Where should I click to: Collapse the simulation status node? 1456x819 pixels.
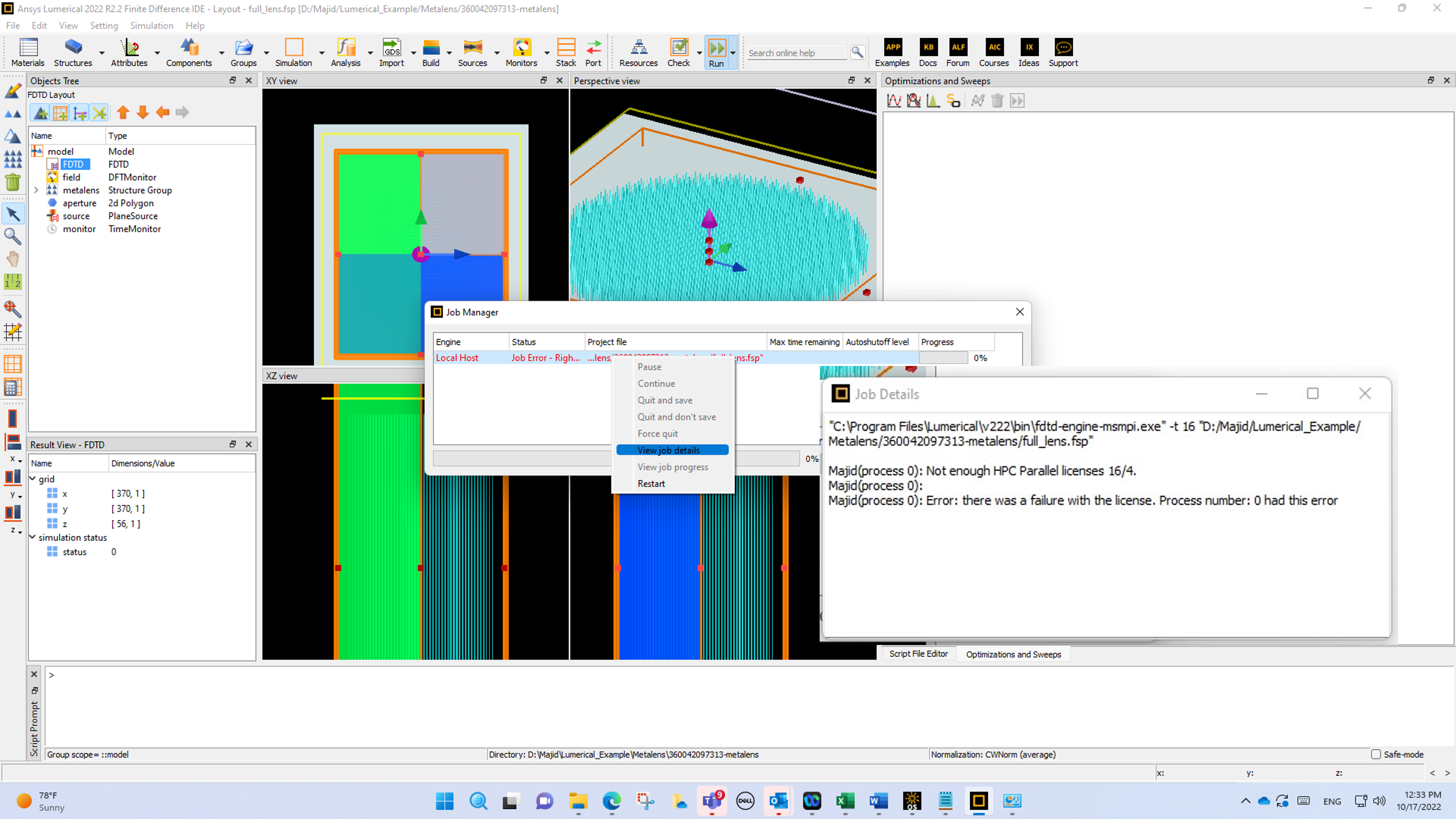(33, 537)
